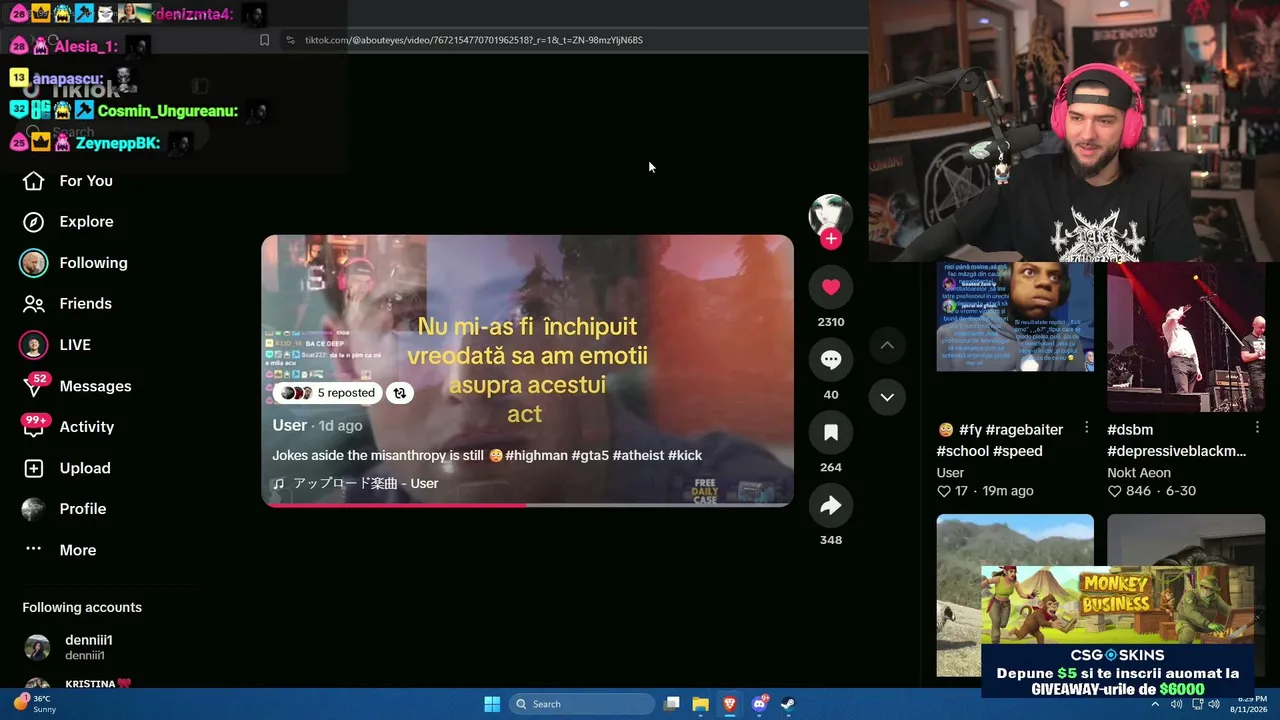Image resolution: width=1280 pixels, height=720 pixels.
Task: Open File Explorer from the taskbar
Action: point(701,704)
